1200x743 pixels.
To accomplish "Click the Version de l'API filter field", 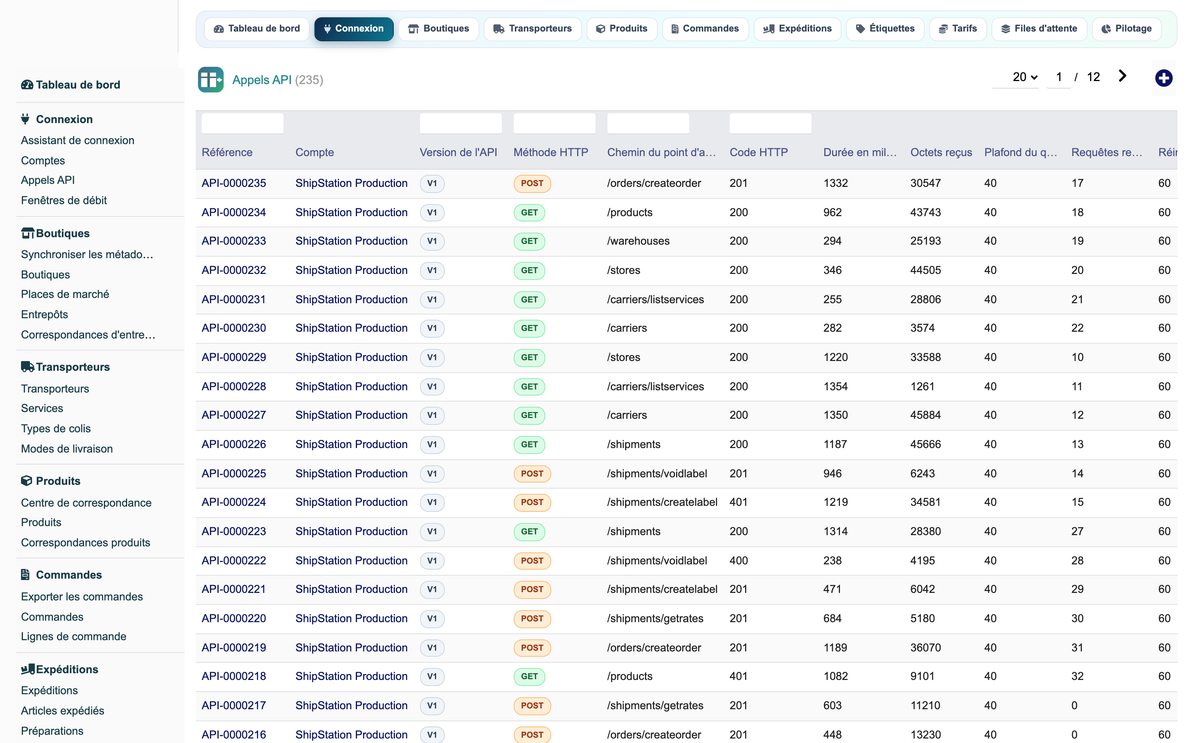I will pyautogui.click(x=460, y=123).
